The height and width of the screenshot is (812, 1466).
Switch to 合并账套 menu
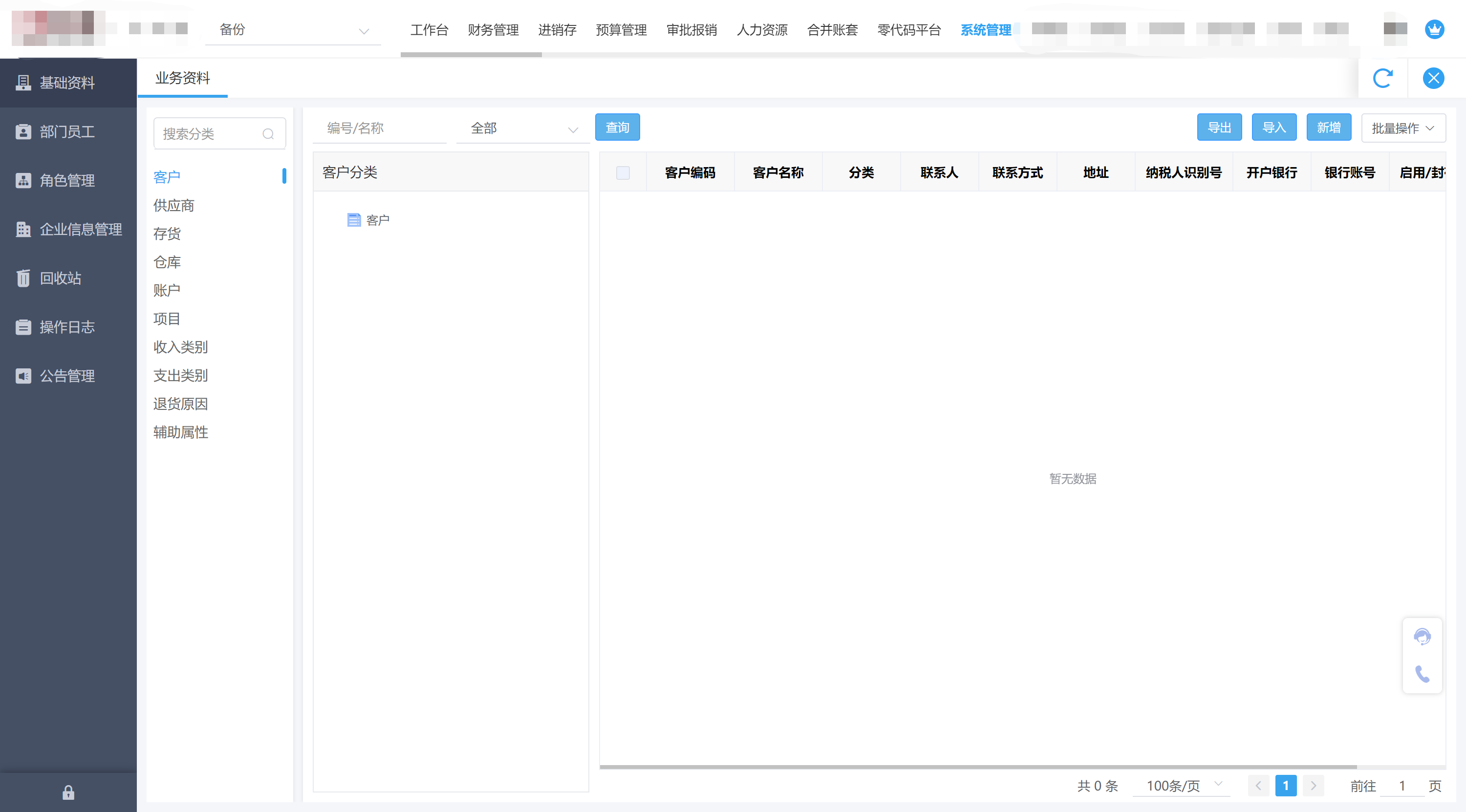(833, 30)
